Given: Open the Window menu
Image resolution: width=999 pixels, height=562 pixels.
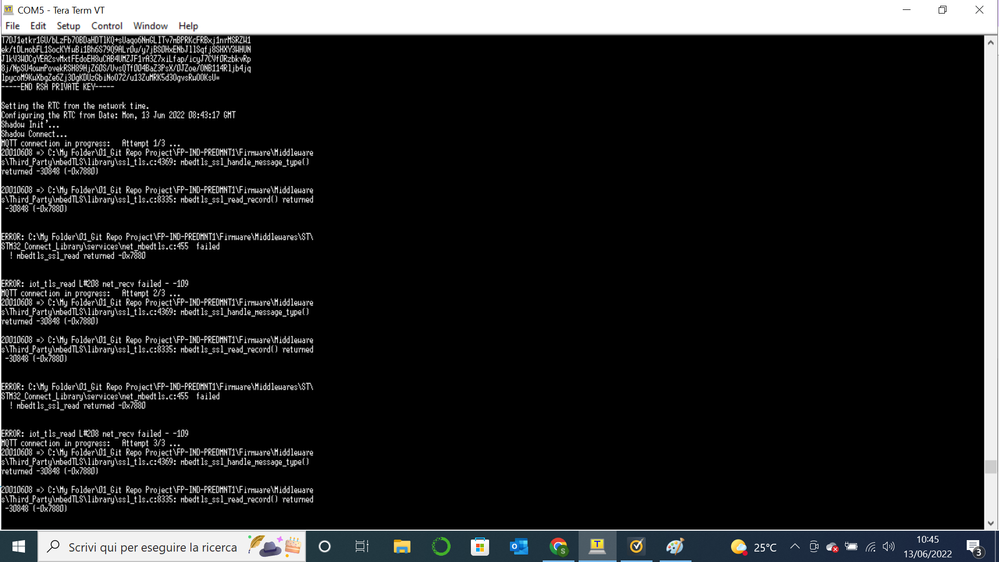Looking at the screenshot, I should [150, 26].
